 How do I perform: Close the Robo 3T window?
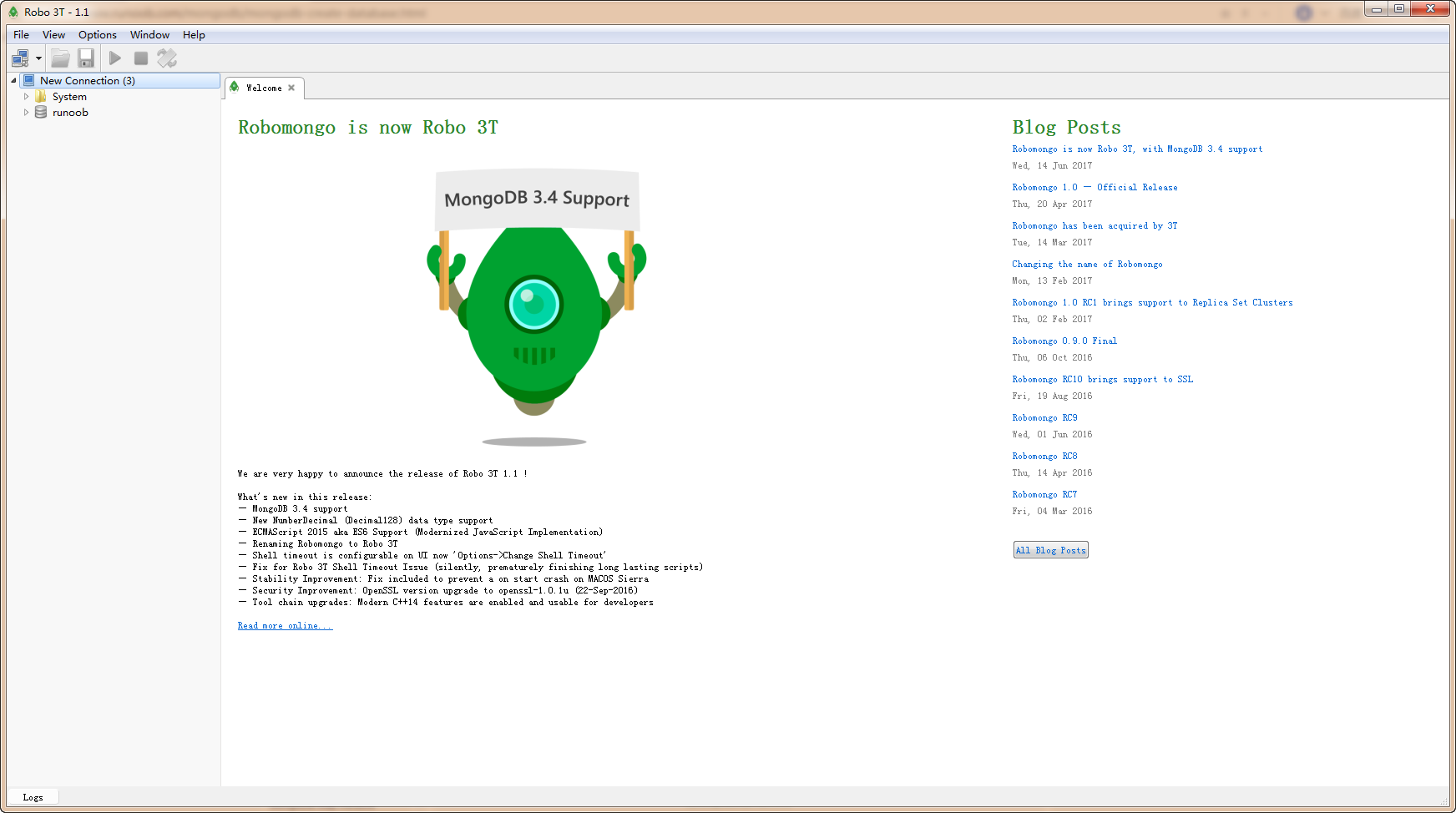pos(1430,9)
